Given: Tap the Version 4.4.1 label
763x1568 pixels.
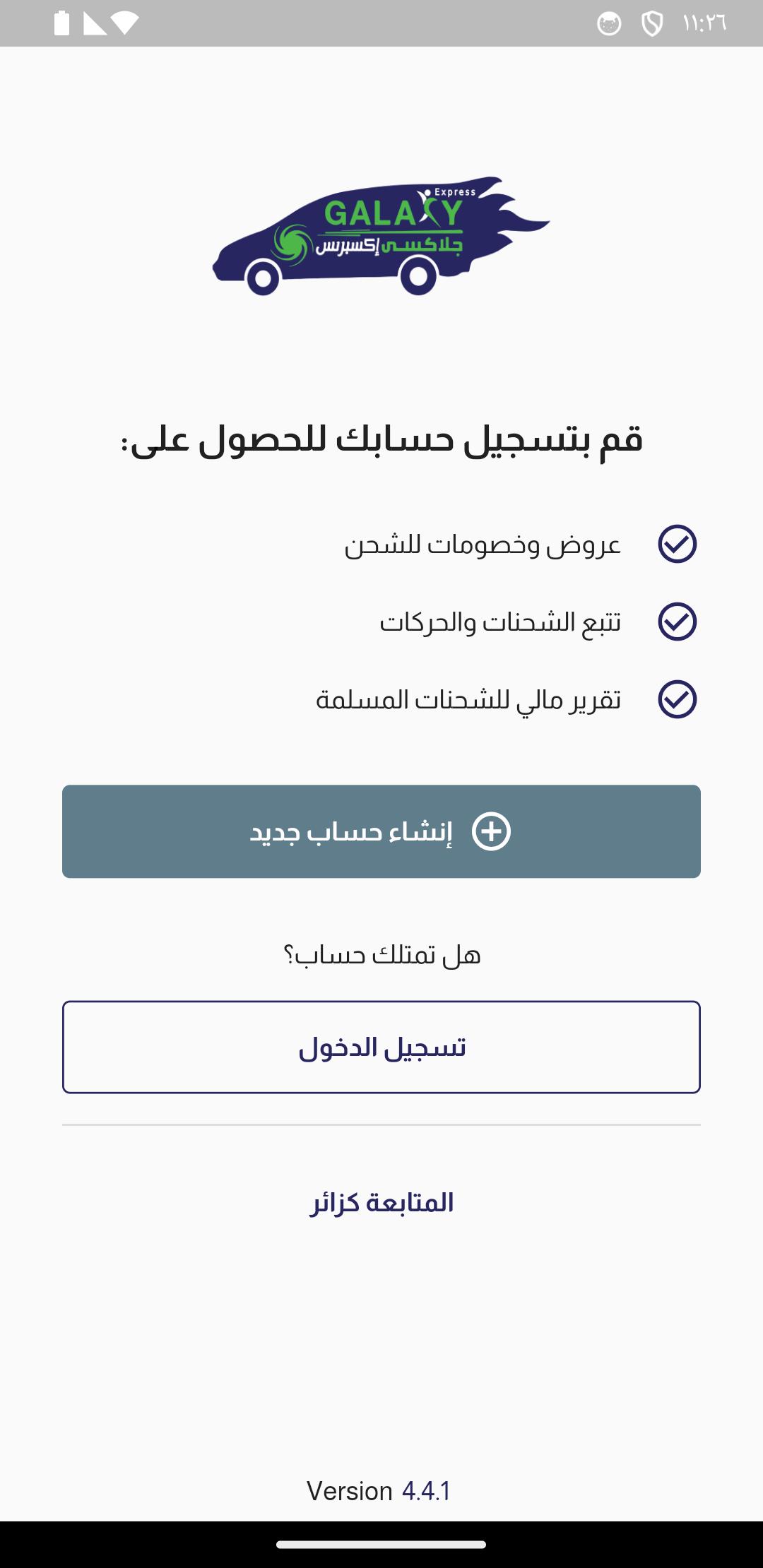Looking at the screenshot, I should coord(379,1491).
